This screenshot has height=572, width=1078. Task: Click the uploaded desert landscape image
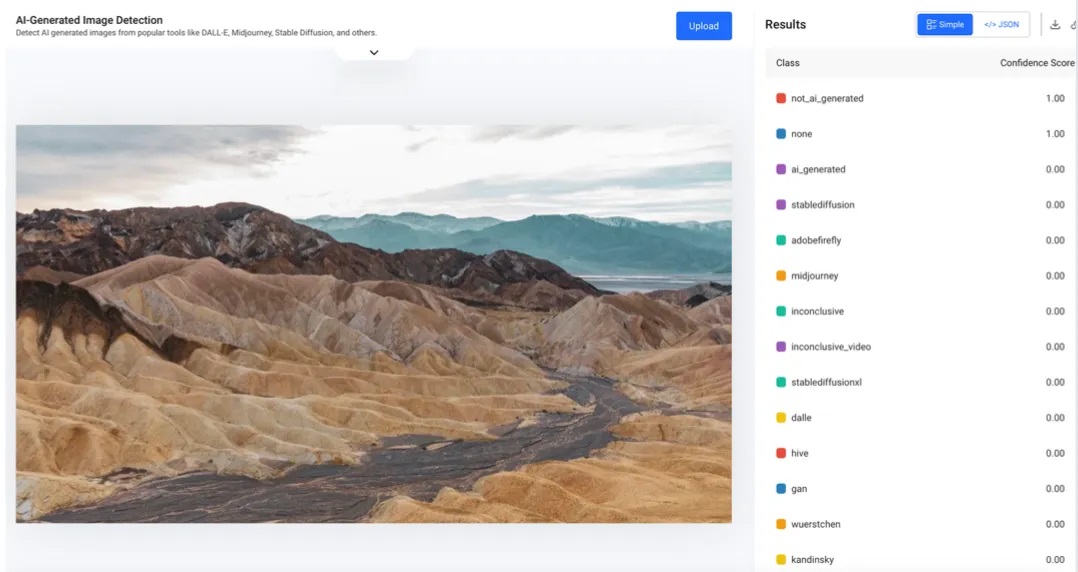[x=373, y=323]
